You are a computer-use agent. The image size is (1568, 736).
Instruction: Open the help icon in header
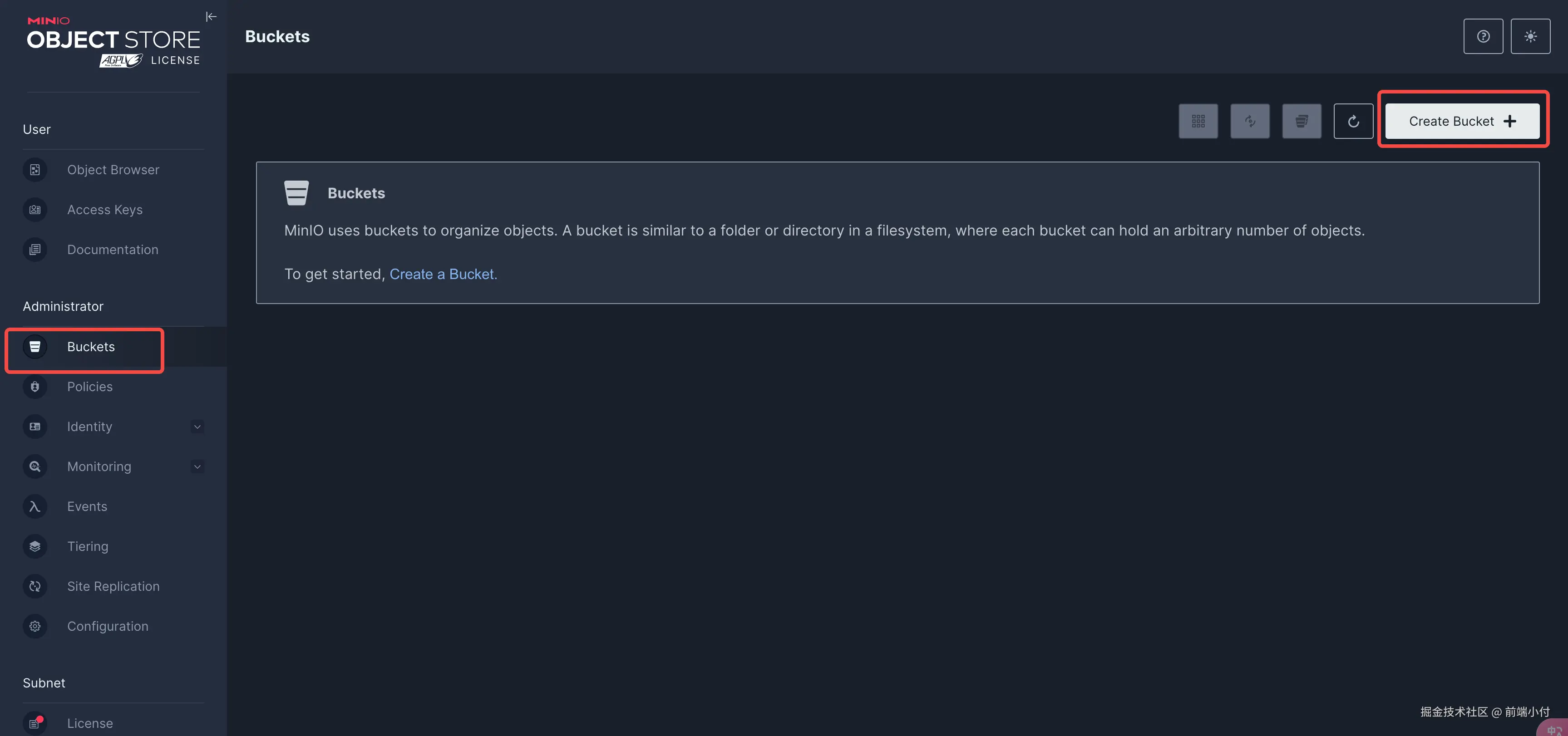[1483, 36]
